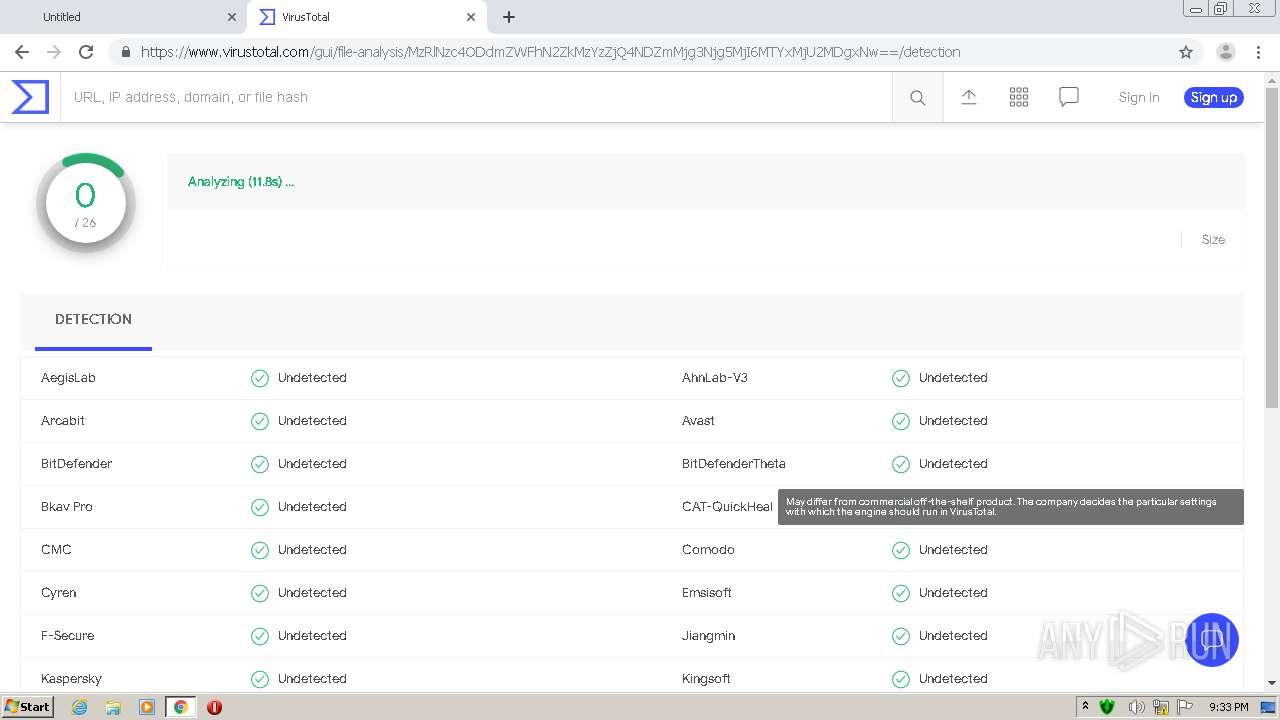This screenshot has width=1280, height=720.
Task: Reload the page with the refresh icon
Action: pos(86,52)
